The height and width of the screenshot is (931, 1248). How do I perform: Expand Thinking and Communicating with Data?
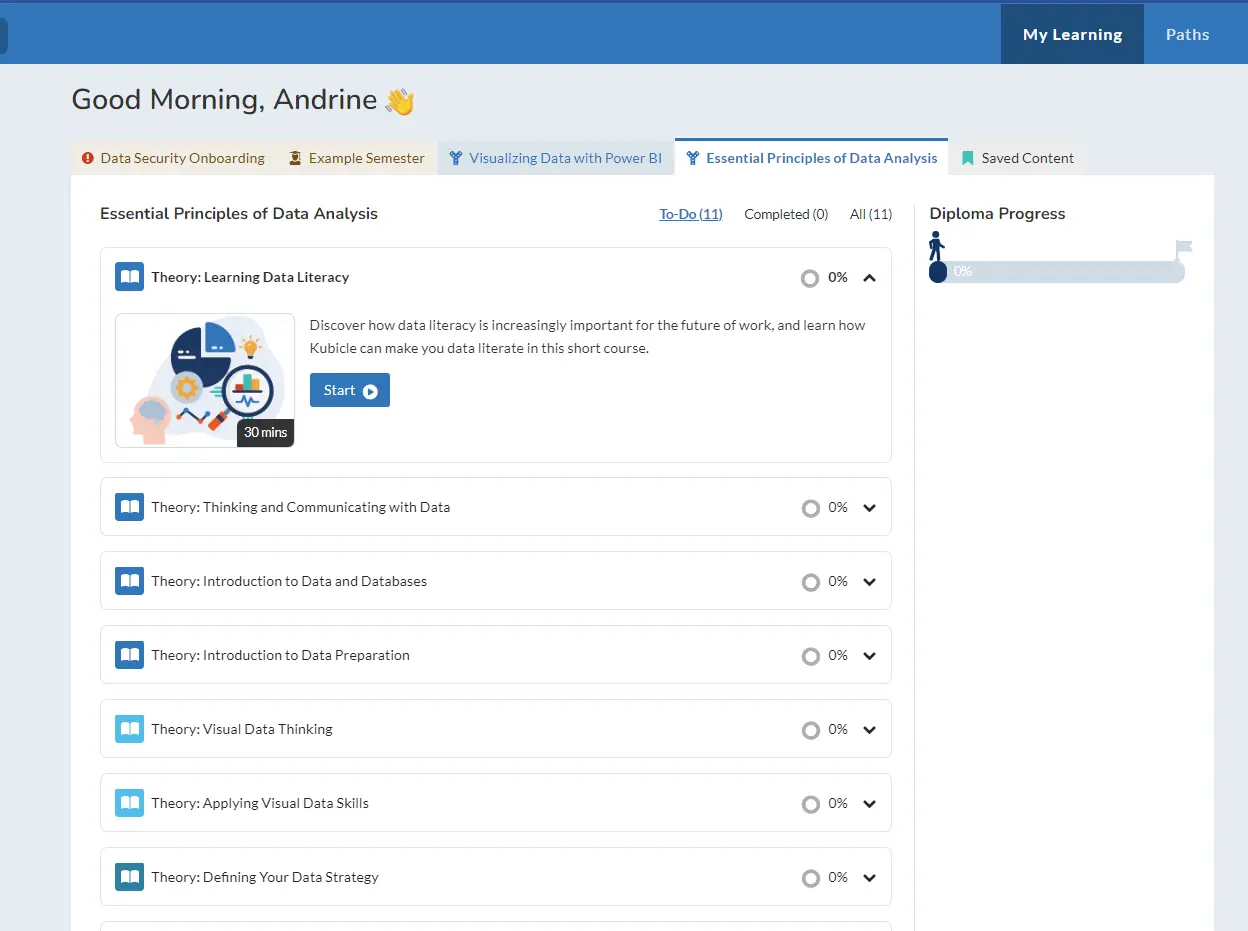869,508
